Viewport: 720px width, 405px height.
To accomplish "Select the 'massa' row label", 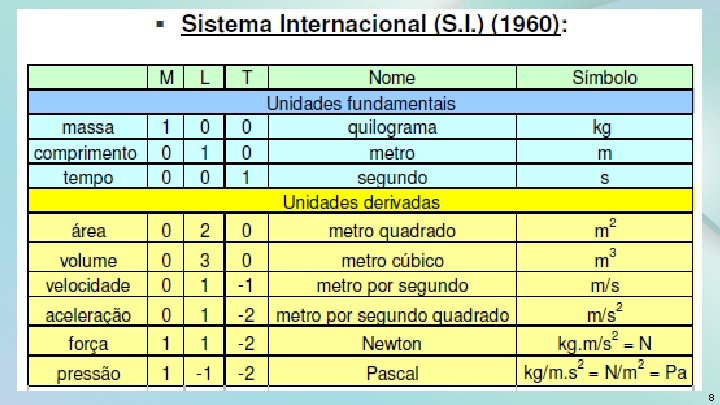I will click(88, 127).
